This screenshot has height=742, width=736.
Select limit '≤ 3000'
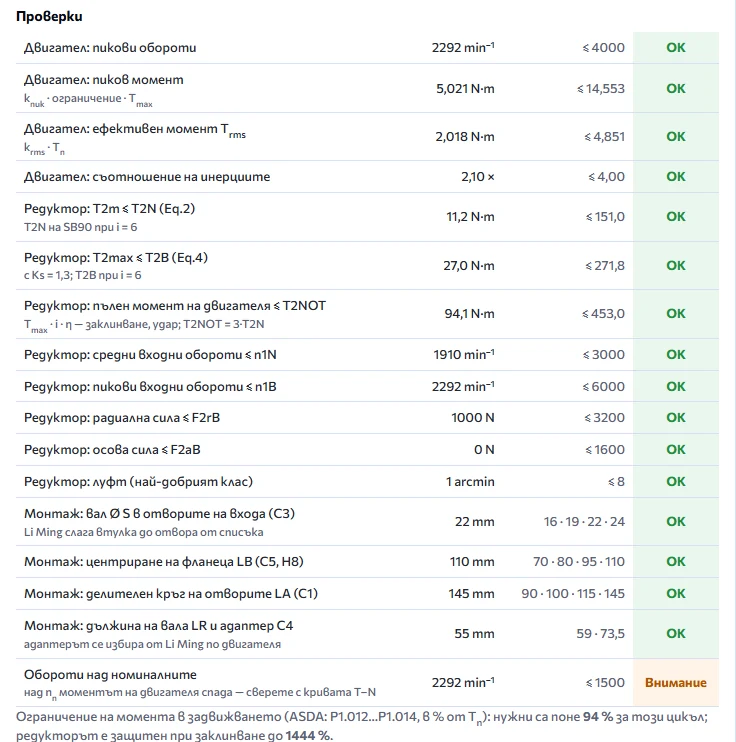click(604, 354)
